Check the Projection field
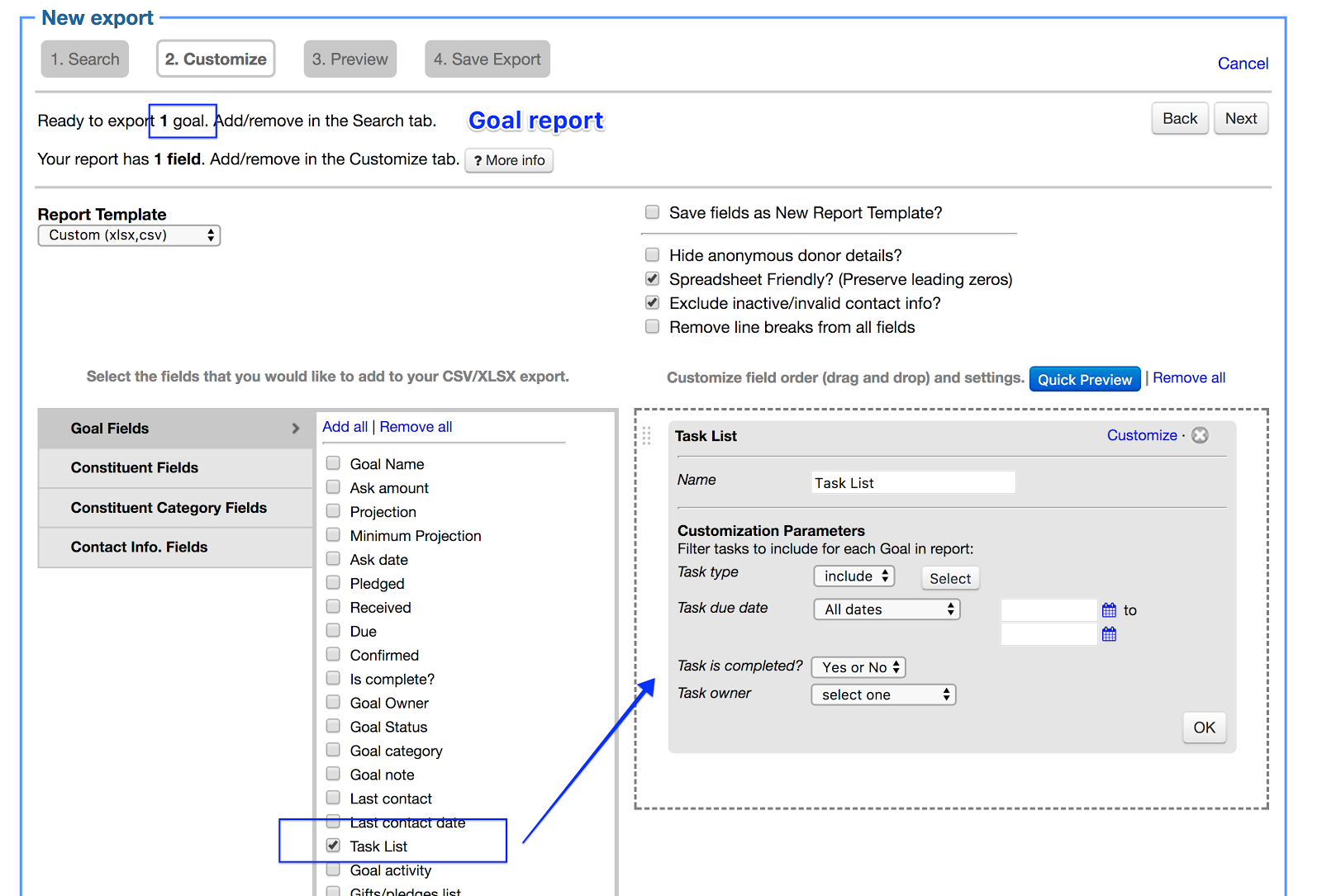 click(333, 510)
